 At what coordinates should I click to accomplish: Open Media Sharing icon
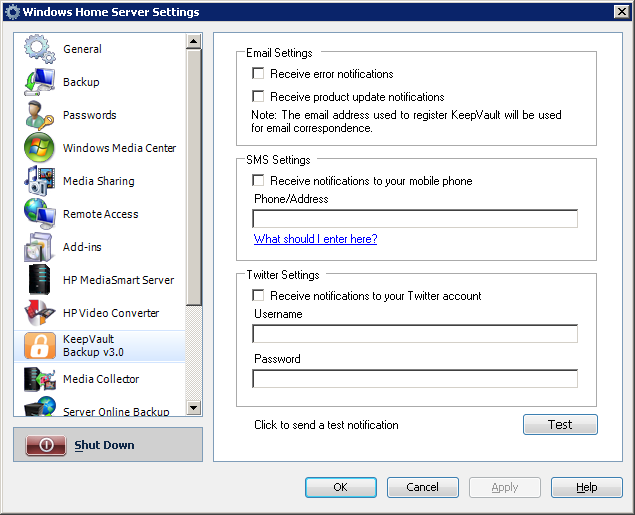39,181
